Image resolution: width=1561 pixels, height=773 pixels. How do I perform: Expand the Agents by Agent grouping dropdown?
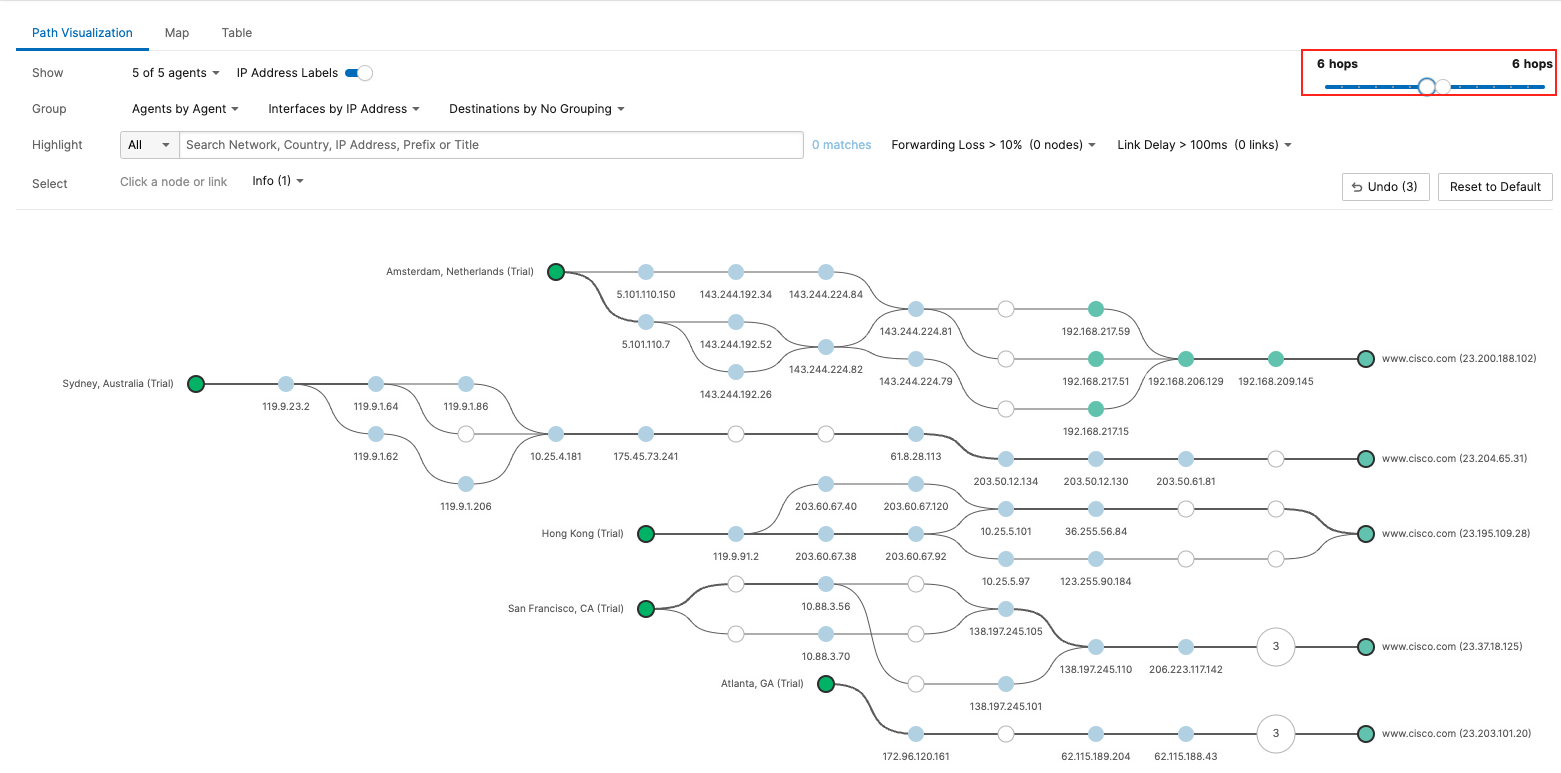pyautogui.click(x=185, y=109)
